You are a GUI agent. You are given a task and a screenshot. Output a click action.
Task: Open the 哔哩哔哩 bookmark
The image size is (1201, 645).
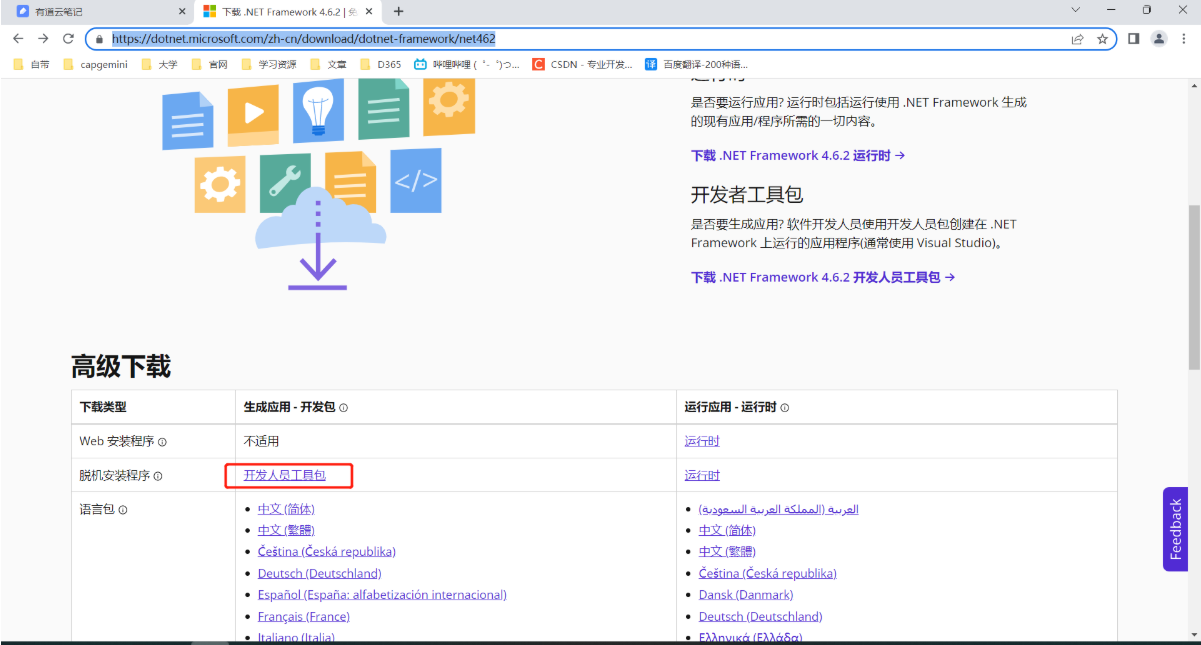[x=467, y=64]
